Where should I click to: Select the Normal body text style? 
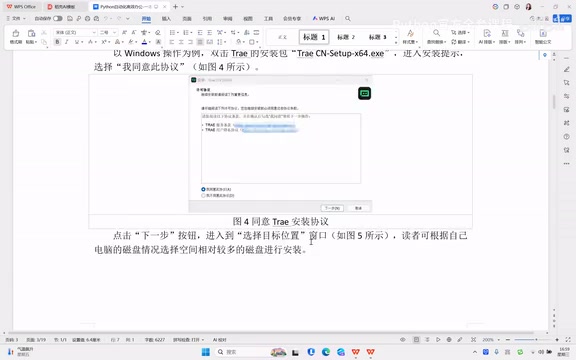282,37
